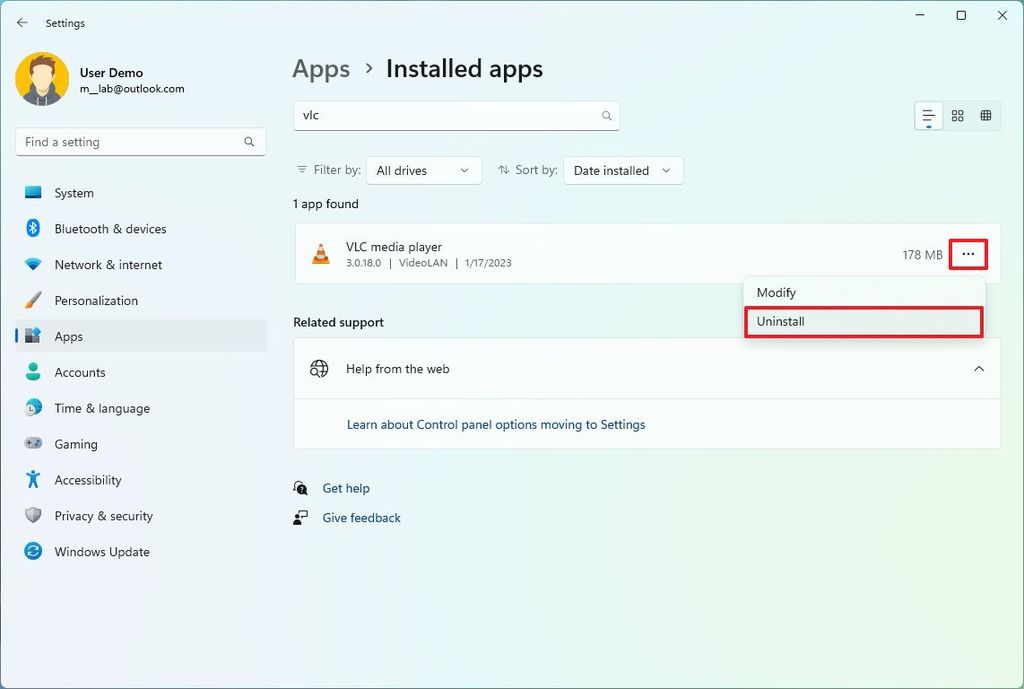This screenshot has width=1024, height=689.
Task: Click the back arrow in Settings
Action: pos(22,22)
